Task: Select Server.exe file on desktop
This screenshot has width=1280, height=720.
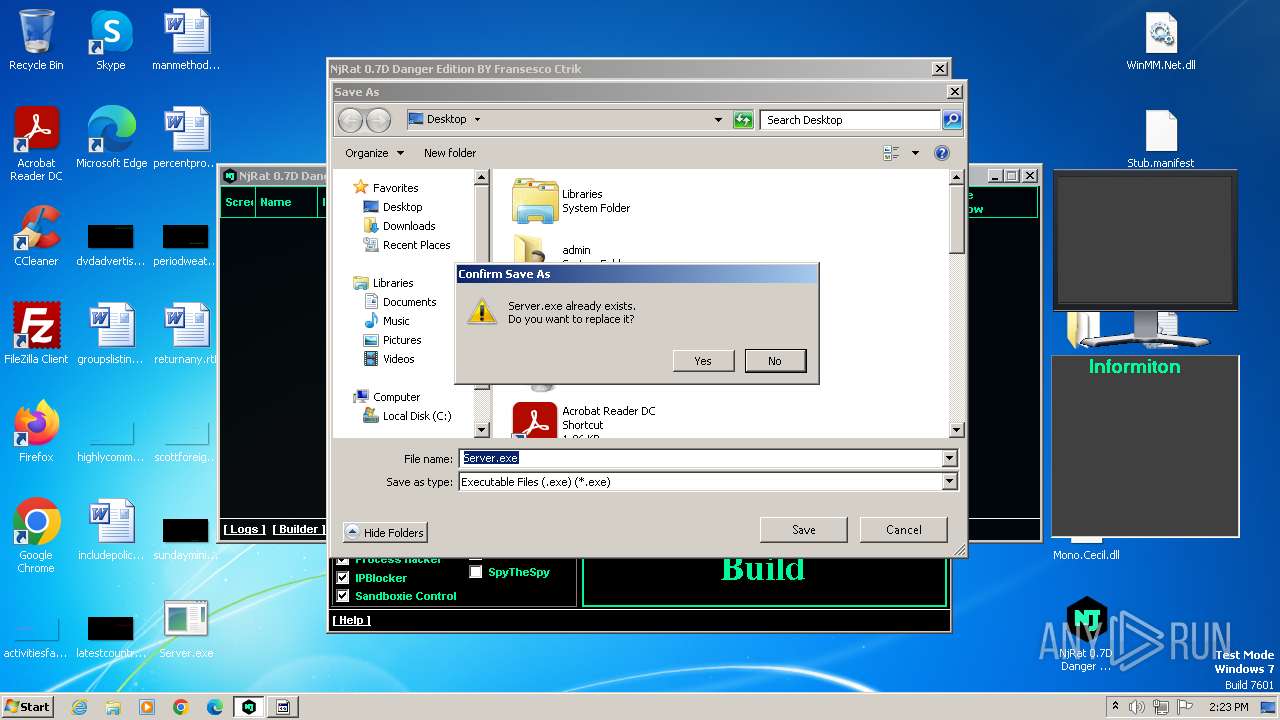Action: point(186,628)
